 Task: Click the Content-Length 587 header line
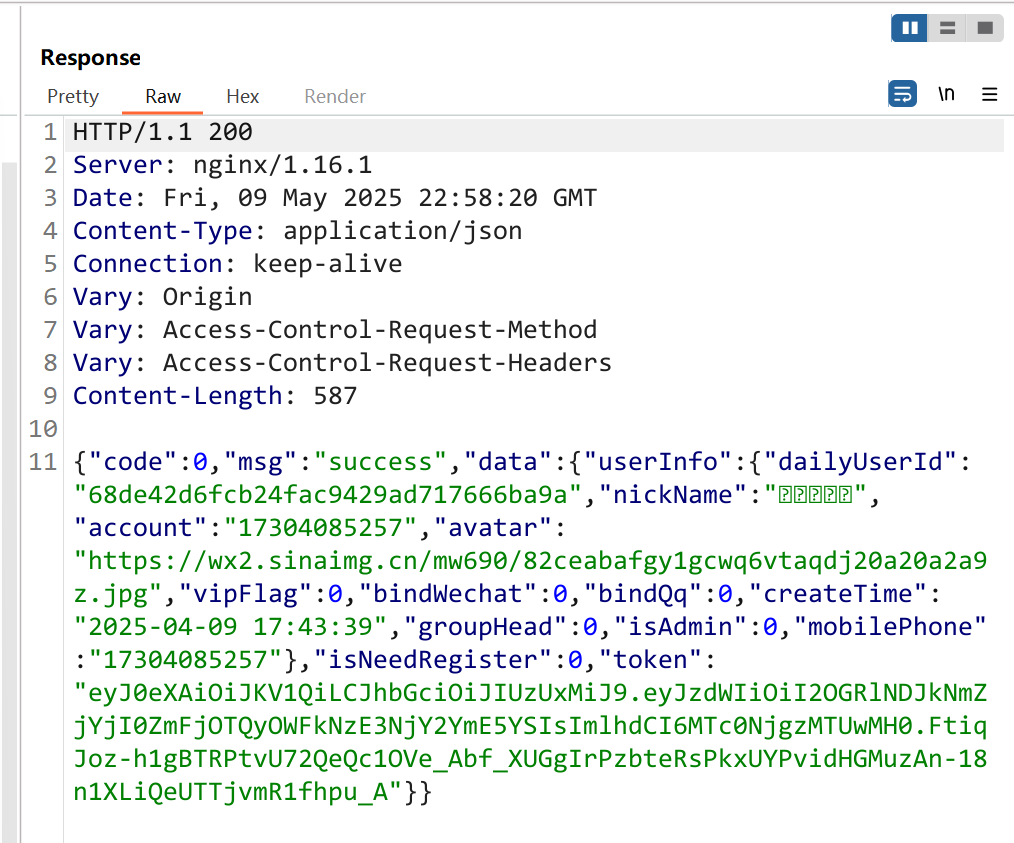[214, 396]
